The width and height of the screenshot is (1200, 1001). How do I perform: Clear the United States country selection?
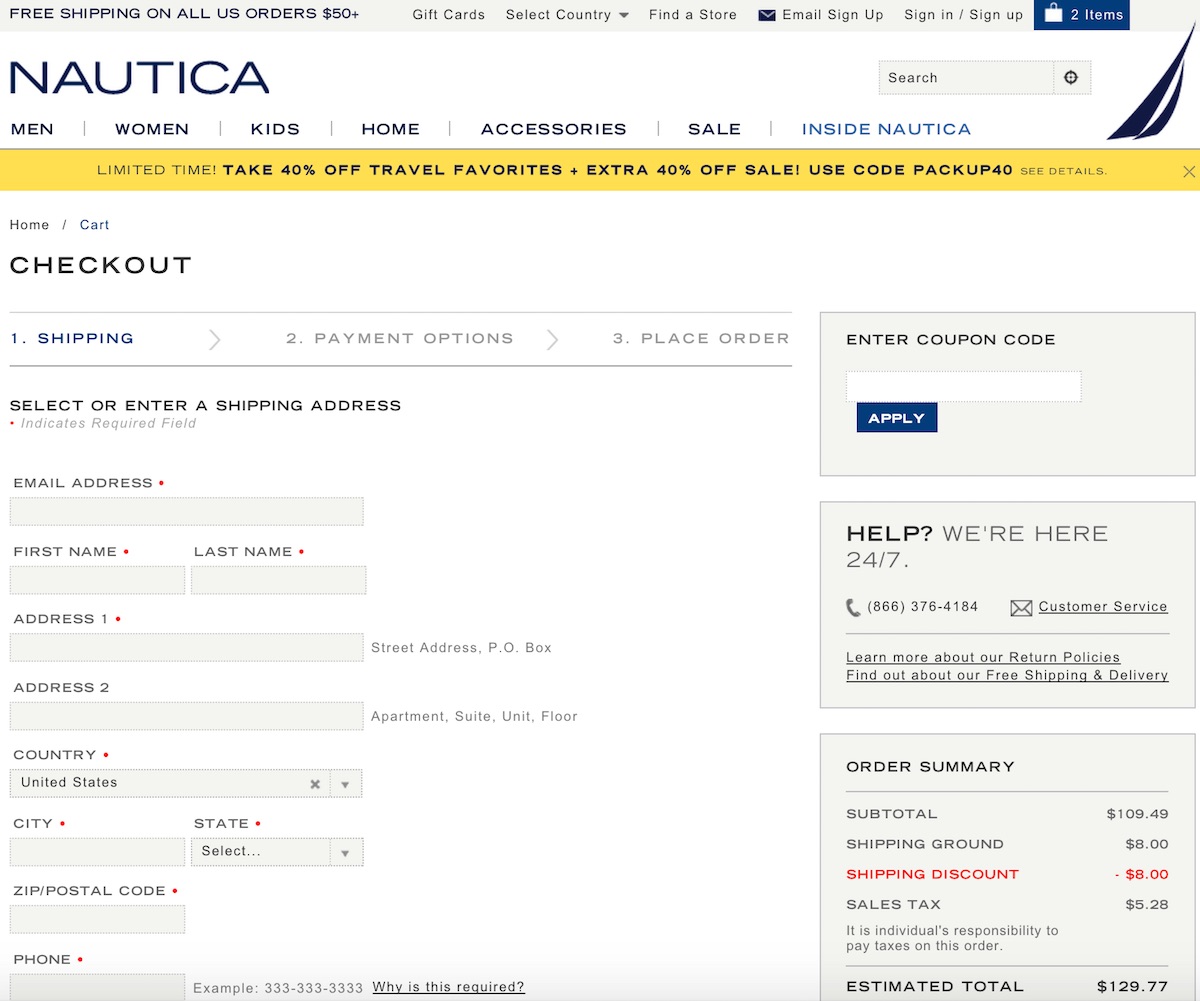click(315, 784)
